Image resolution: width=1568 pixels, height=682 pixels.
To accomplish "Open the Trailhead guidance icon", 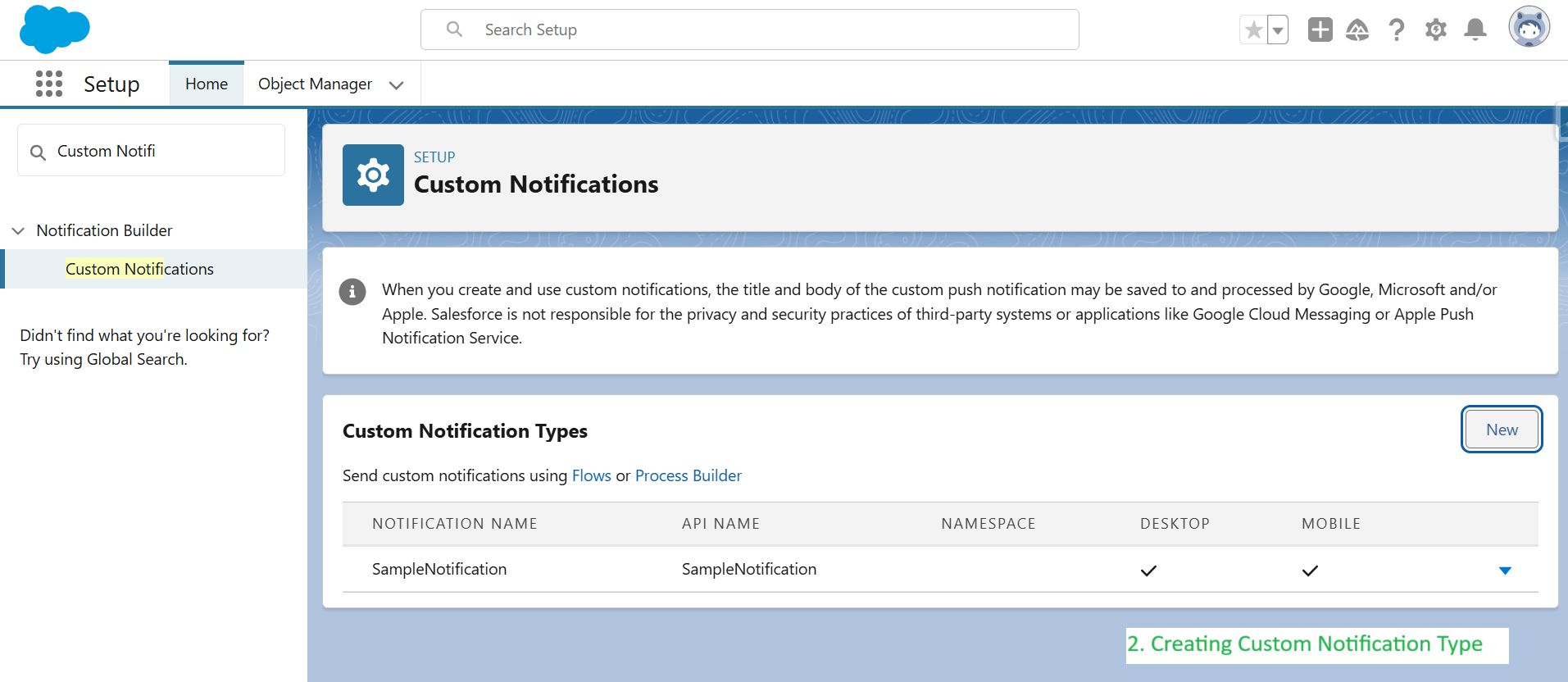I will (1357, 30).
